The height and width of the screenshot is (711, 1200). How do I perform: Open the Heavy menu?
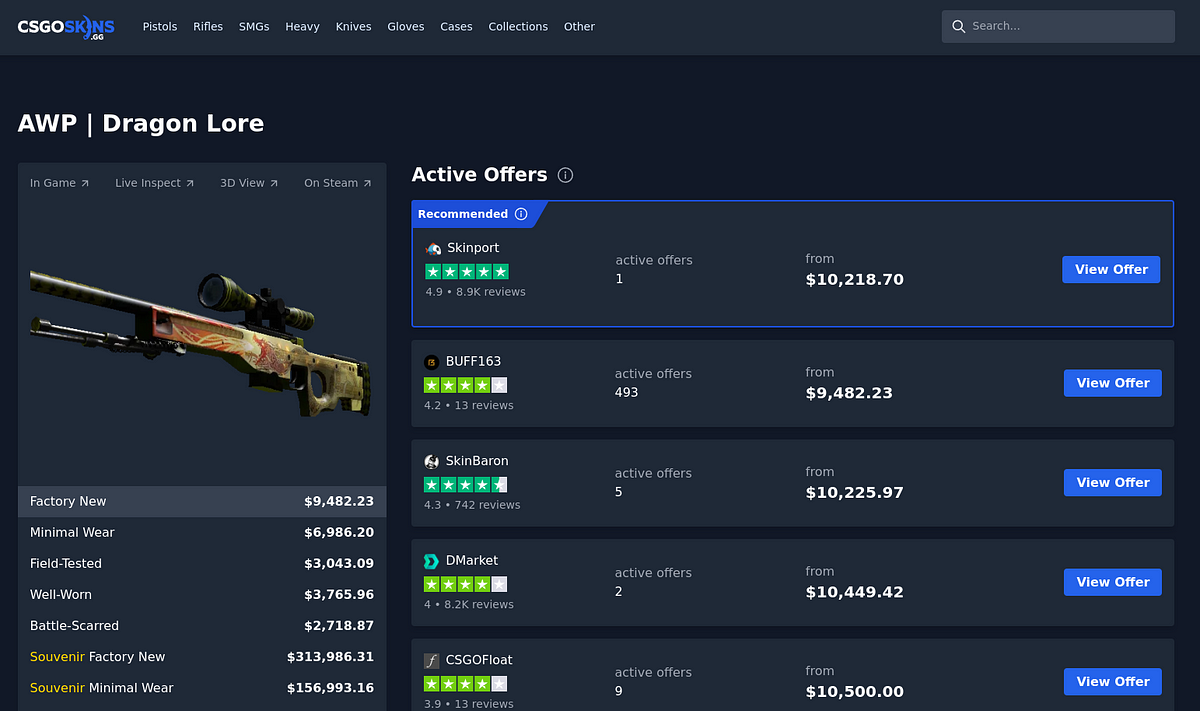pos(302,27)
